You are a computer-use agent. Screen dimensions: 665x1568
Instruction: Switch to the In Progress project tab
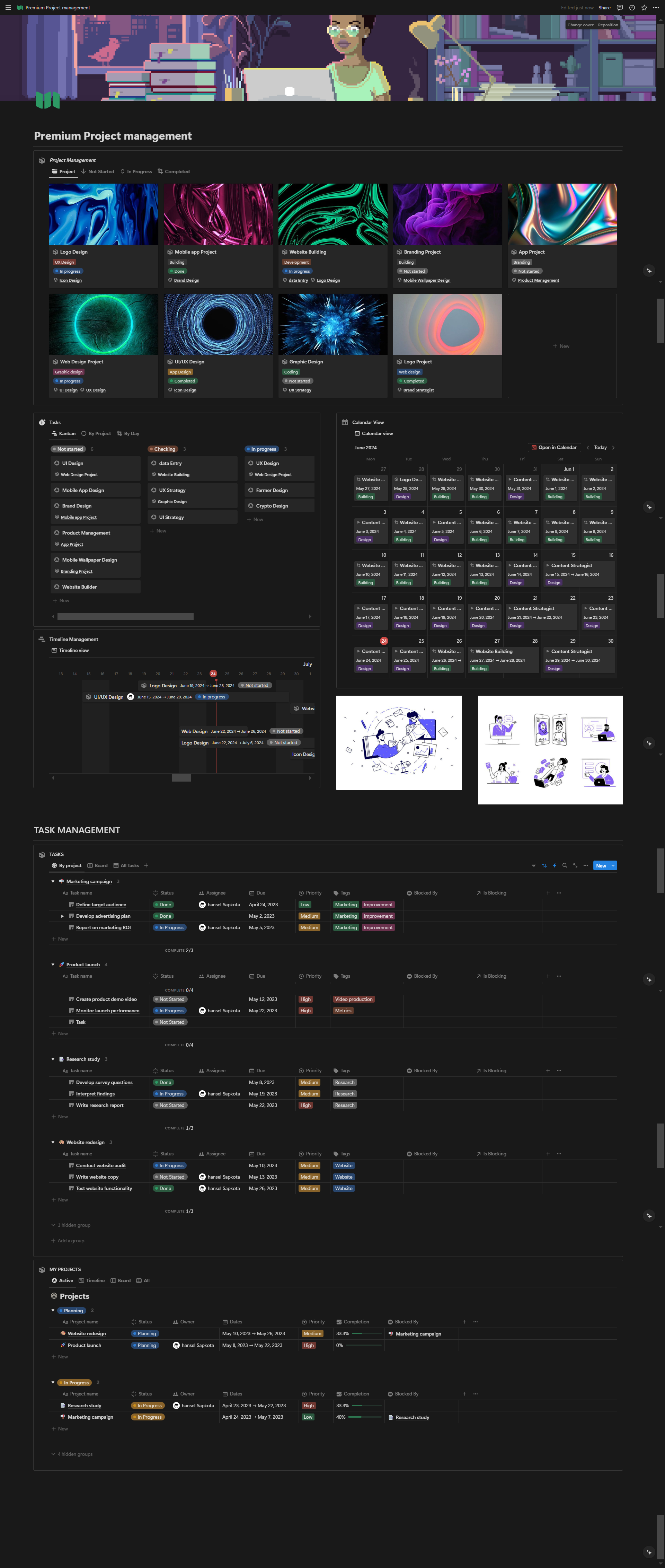tap(136, 171)
